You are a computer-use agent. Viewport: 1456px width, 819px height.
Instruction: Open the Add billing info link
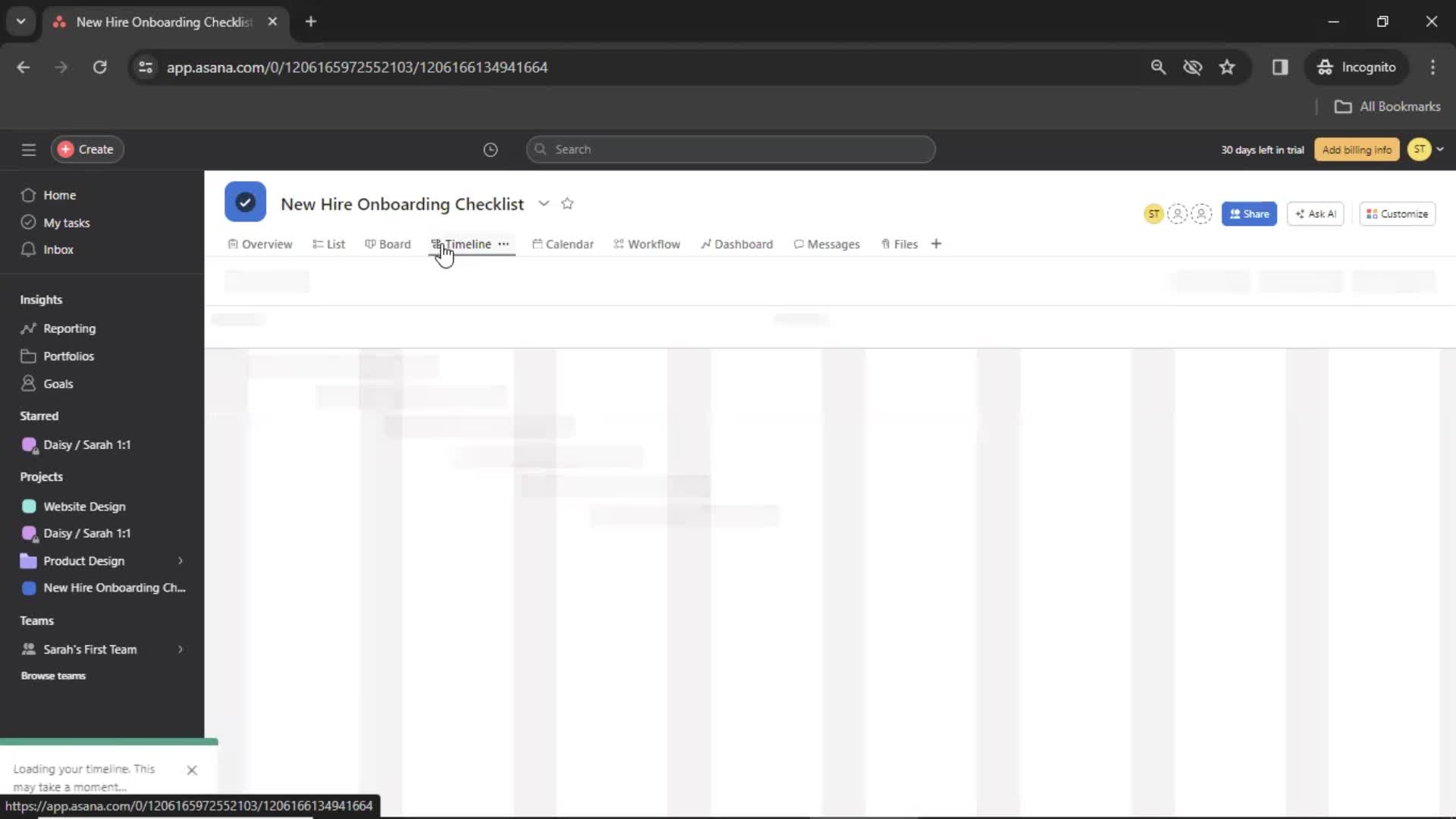tap(1357, 149)
